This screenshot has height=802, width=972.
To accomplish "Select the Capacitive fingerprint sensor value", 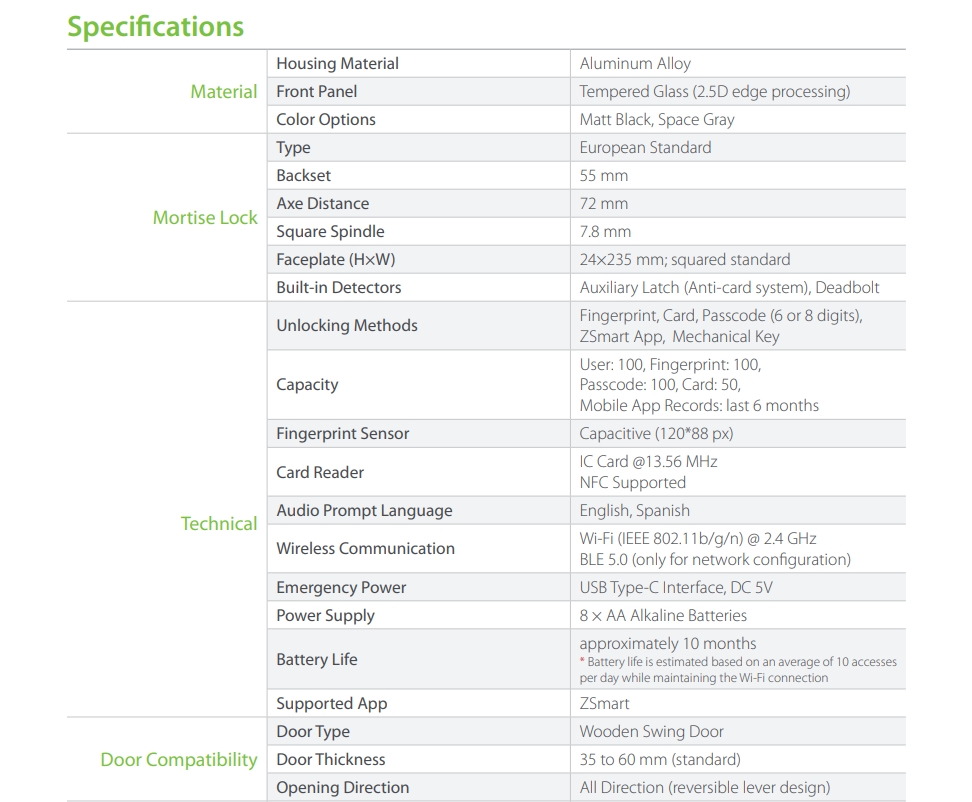I will coord(656,434).
